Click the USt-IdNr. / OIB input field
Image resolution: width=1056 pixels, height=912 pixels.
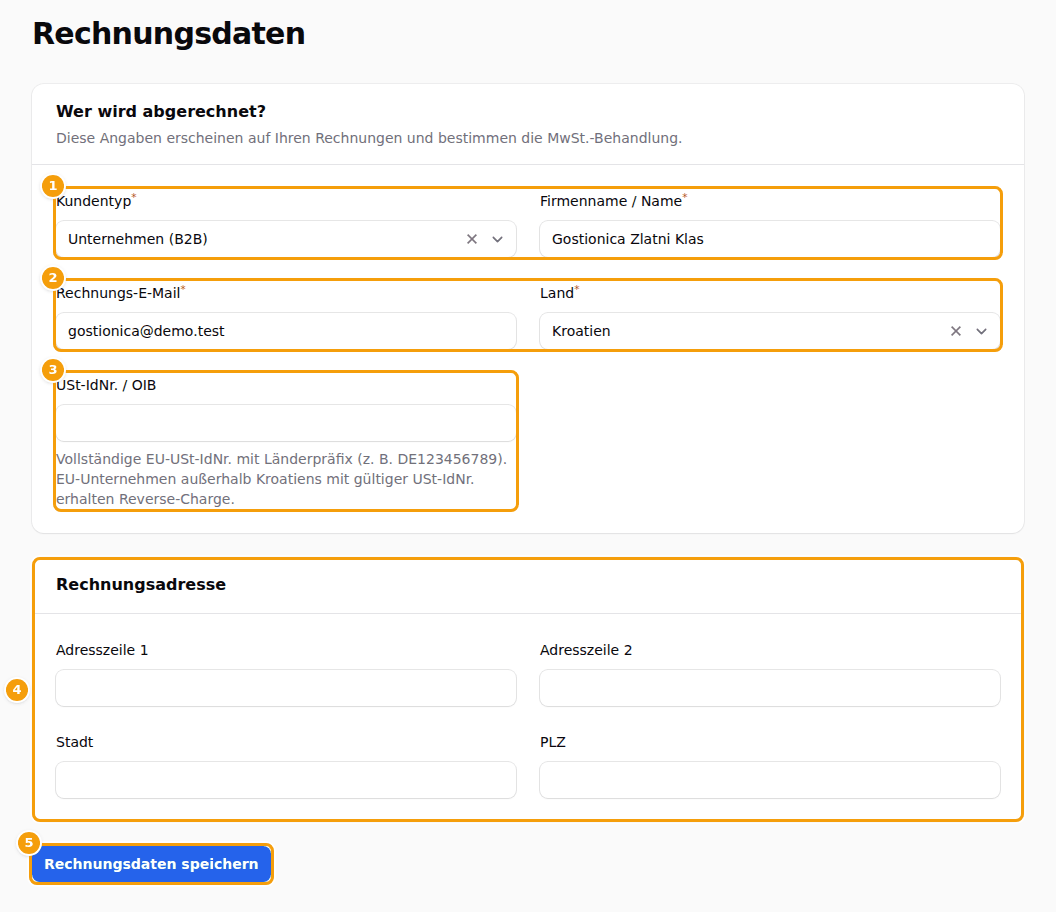click(286, 423)
